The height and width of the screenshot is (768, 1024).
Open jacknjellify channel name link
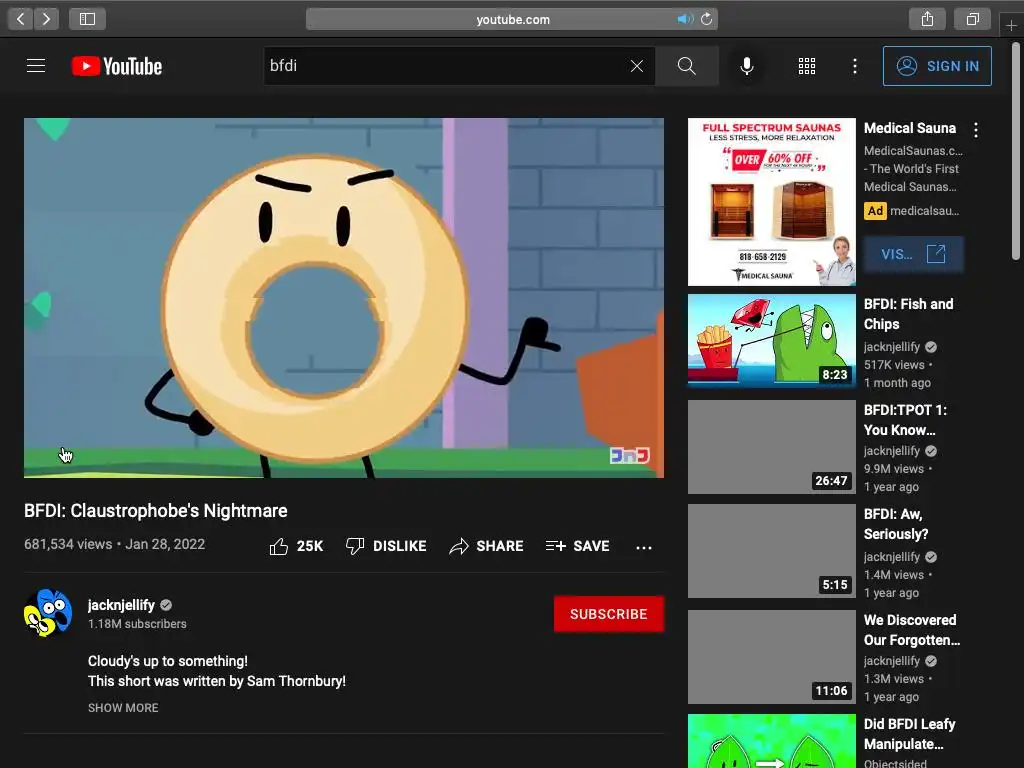(121, 605)
